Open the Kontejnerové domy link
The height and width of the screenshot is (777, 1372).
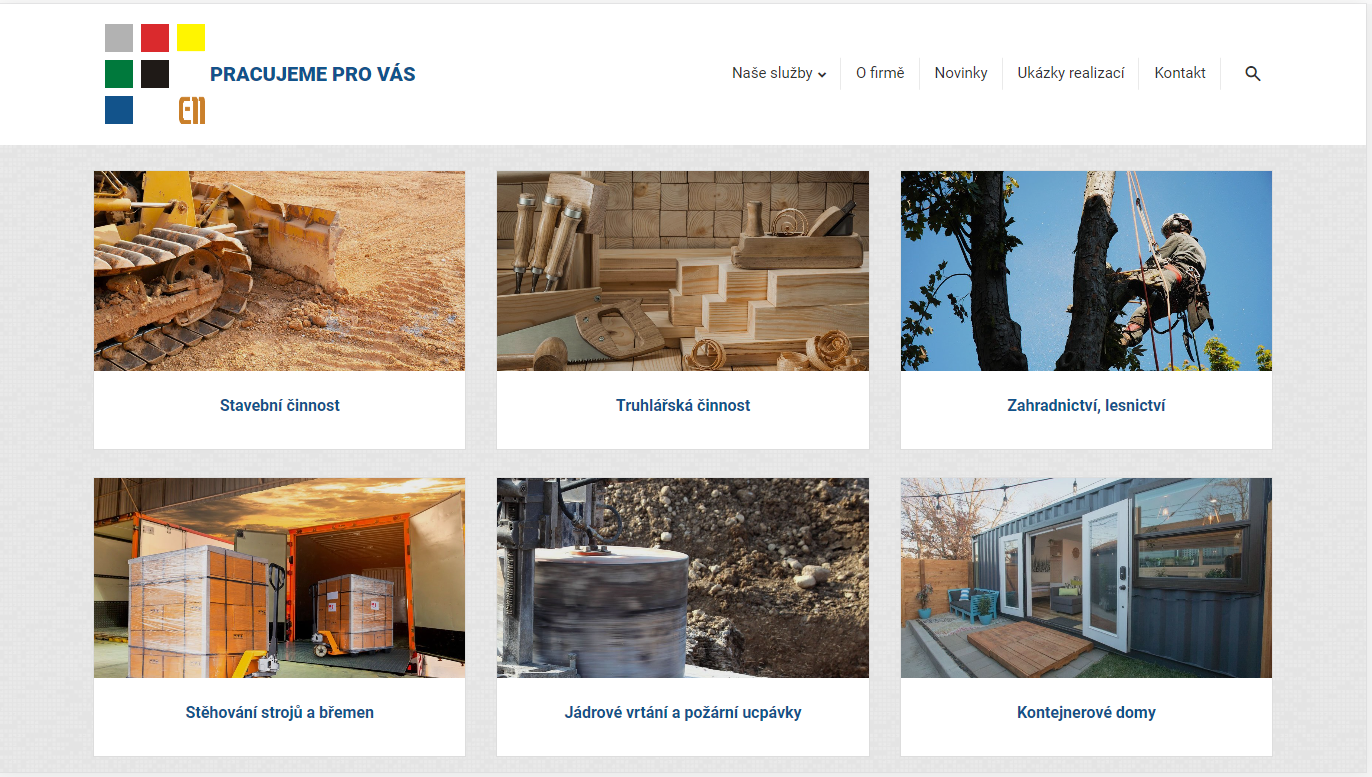(1086, 713)
